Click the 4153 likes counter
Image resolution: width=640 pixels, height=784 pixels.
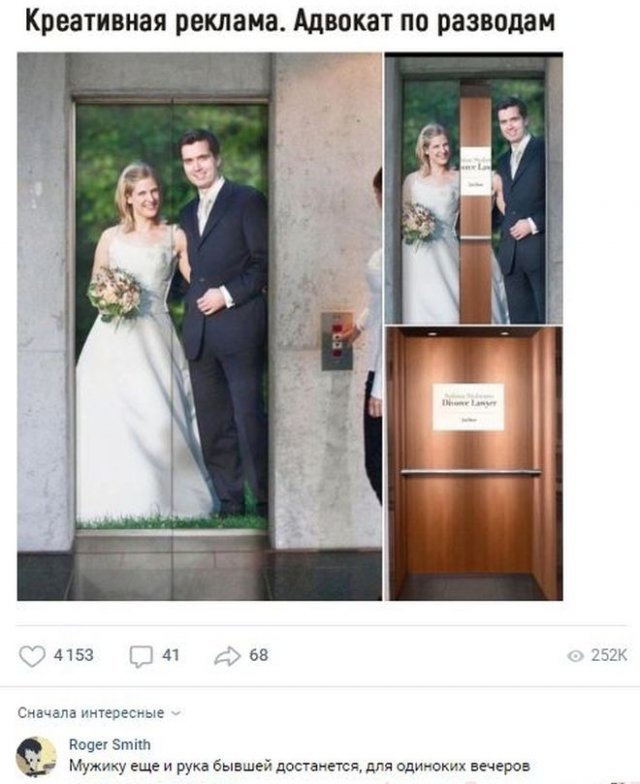(x=74, y=655)
